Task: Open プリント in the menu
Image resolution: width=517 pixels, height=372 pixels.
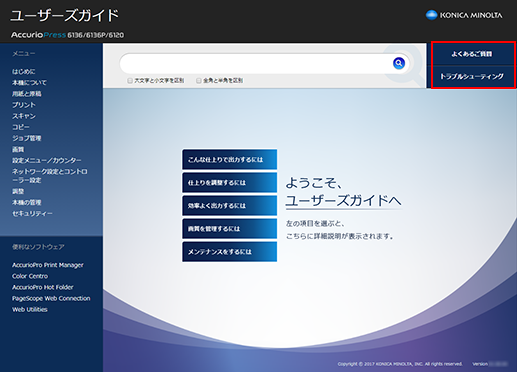Action: (24, 105)
